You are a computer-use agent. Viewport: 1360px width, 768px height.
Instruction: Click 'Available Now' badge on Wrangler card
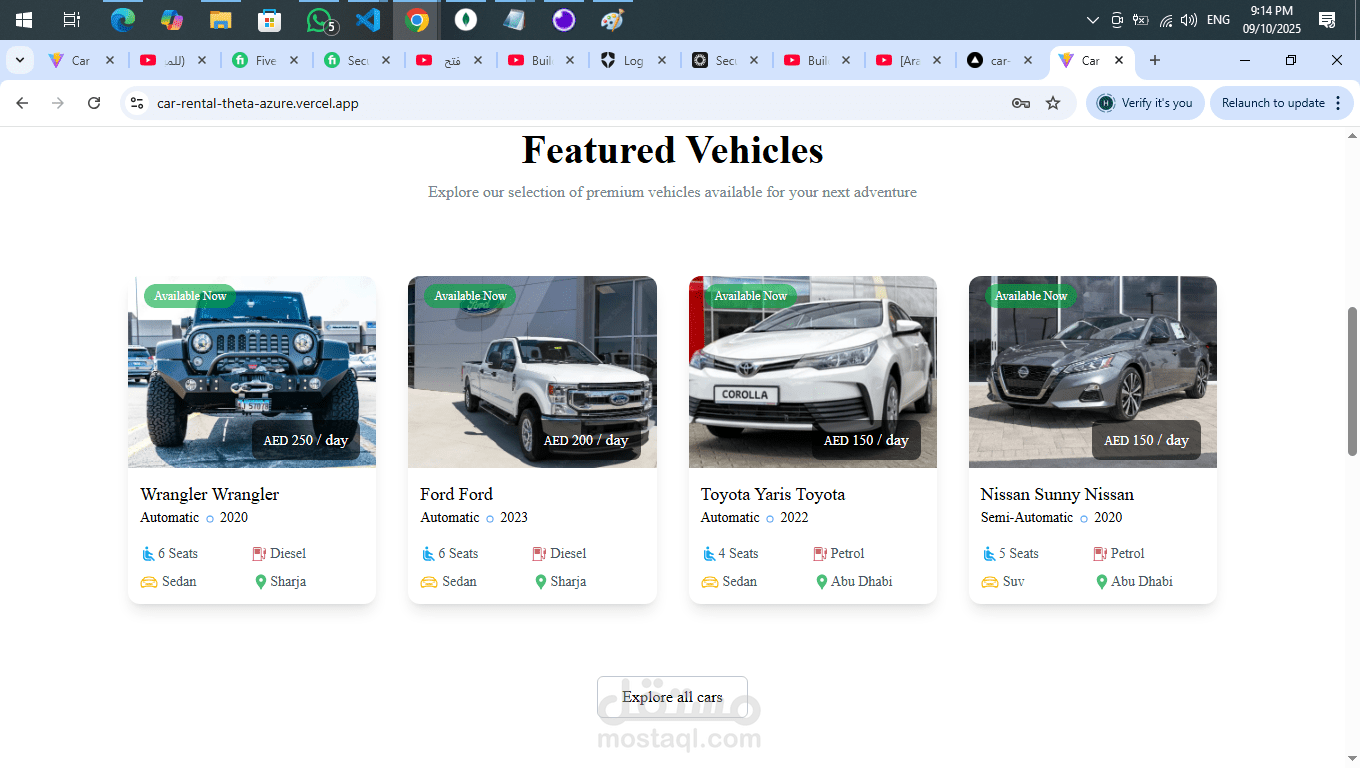pos(190,296)
